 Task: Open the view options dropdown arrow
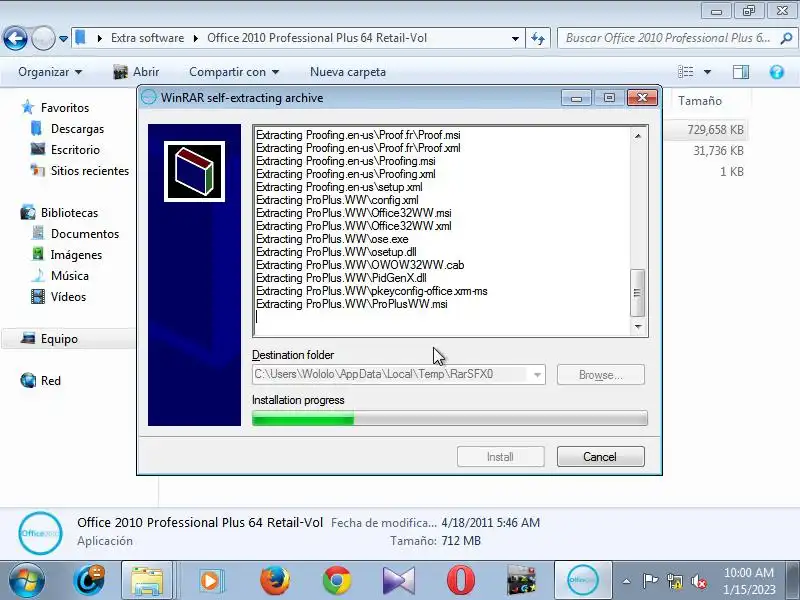(x=707, y=72)
